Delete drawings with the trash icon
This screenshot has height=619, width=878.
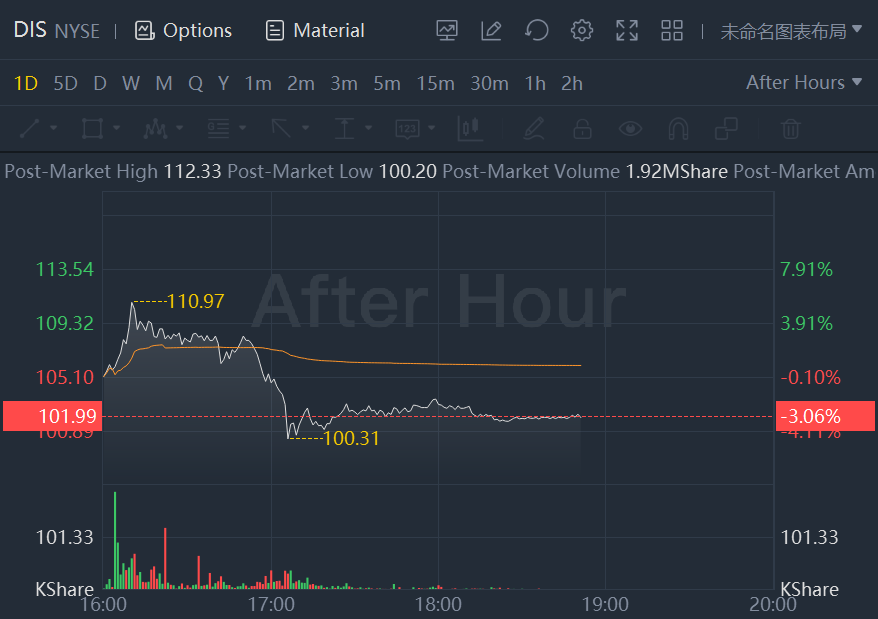[x=791, y=128]
